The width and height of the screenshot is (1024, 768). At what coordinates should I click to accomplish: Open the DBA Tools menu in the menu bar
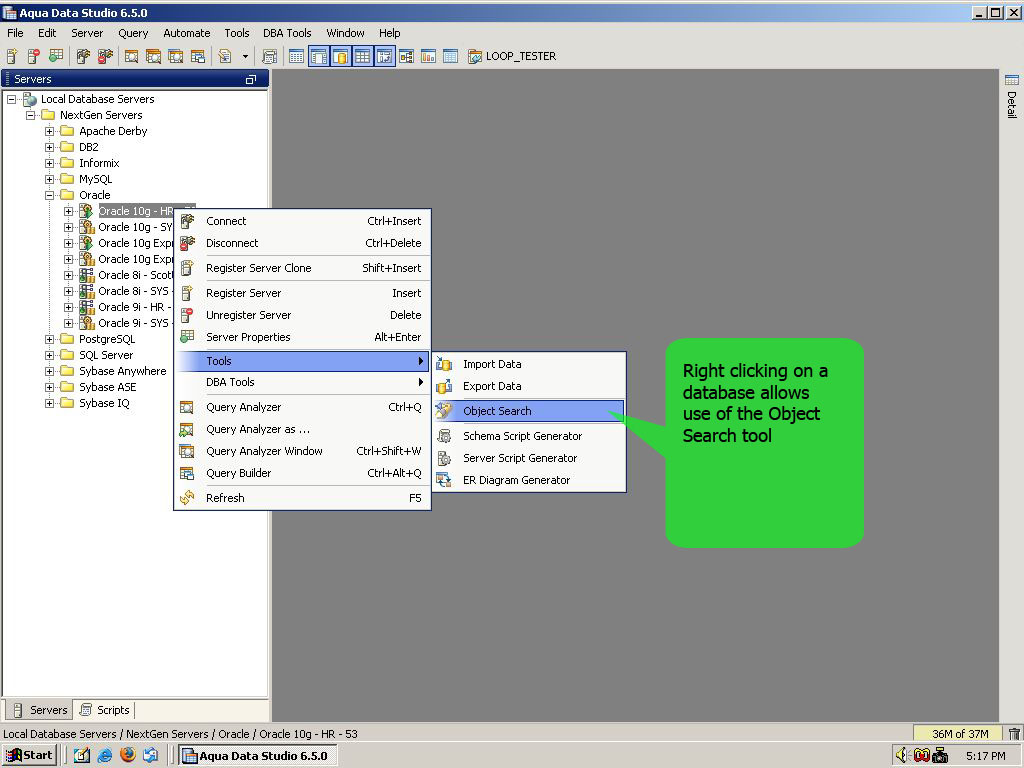click(287, 33)
